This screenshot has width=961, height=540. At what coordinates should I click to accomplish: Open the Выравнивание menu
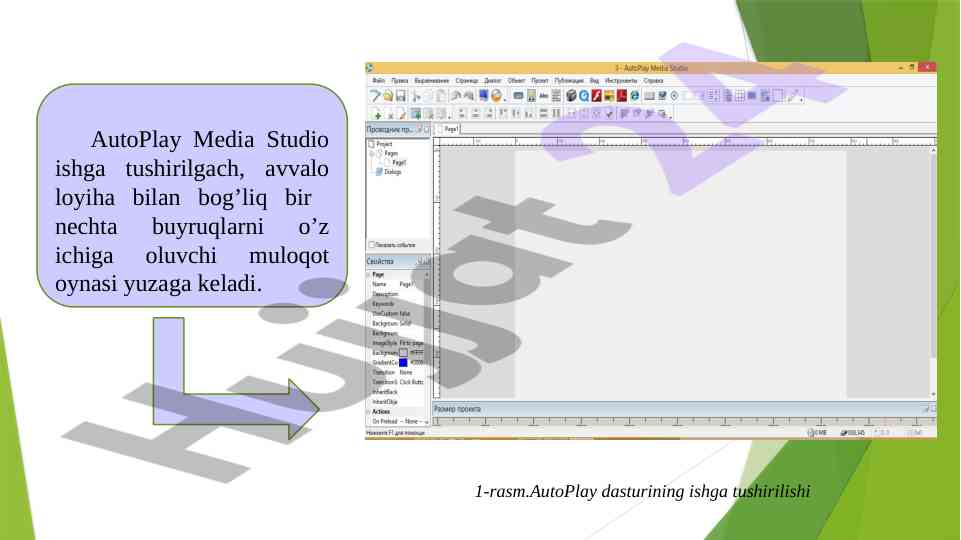(x=431, y=81)
